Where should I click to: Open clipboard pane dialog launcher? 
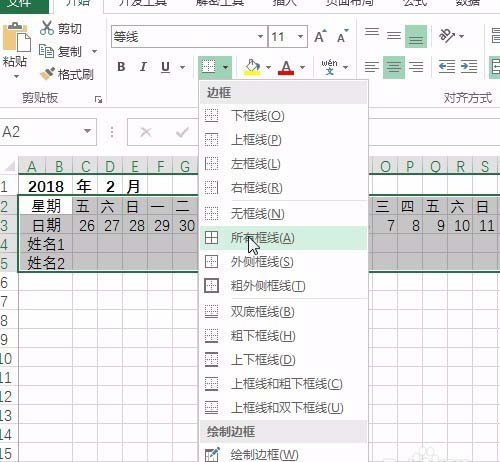[x=98, y=99]
